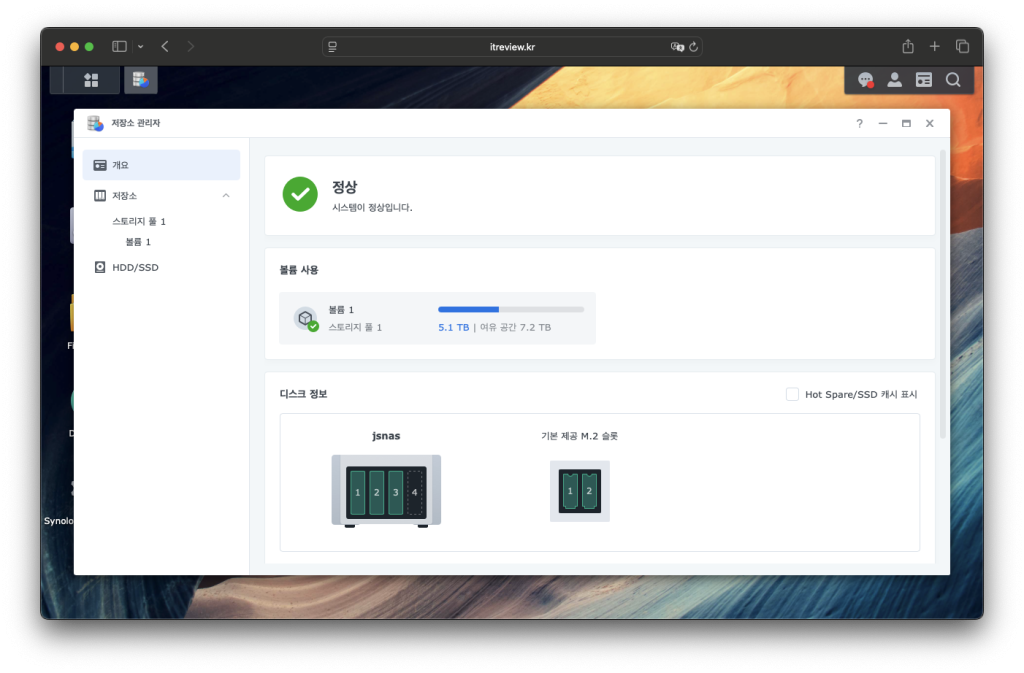This screenshot has width=1024, height=673.
Task: Click the DSM search magnifier icon
Action: click(953, 80)
